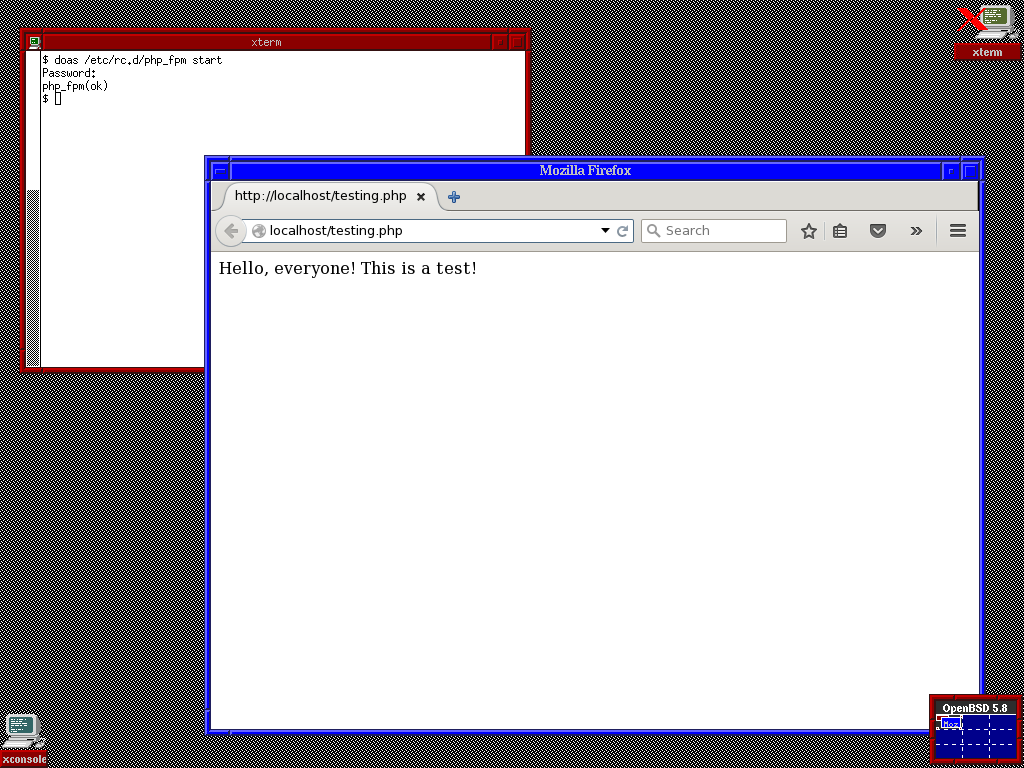This screenshot has width=1024, height=768.
Task: Iconify the xterm window
Action: [500, 42]
